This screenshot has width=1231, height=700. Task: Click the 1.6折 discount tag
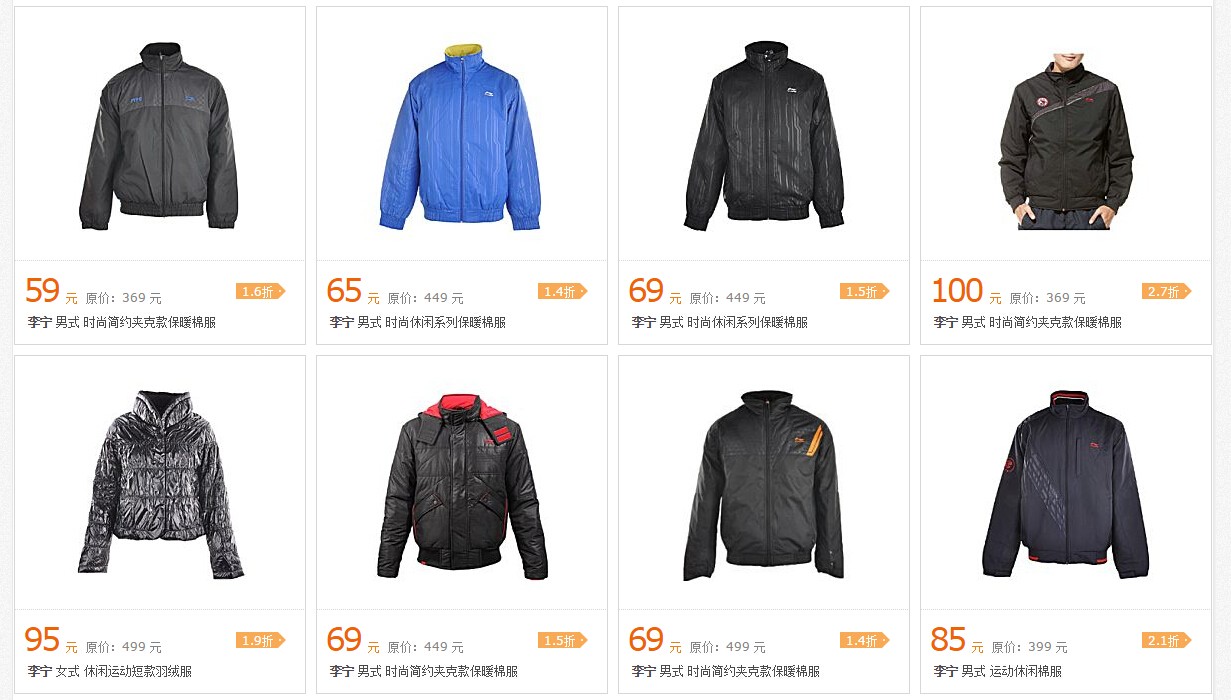coord(260,292)
